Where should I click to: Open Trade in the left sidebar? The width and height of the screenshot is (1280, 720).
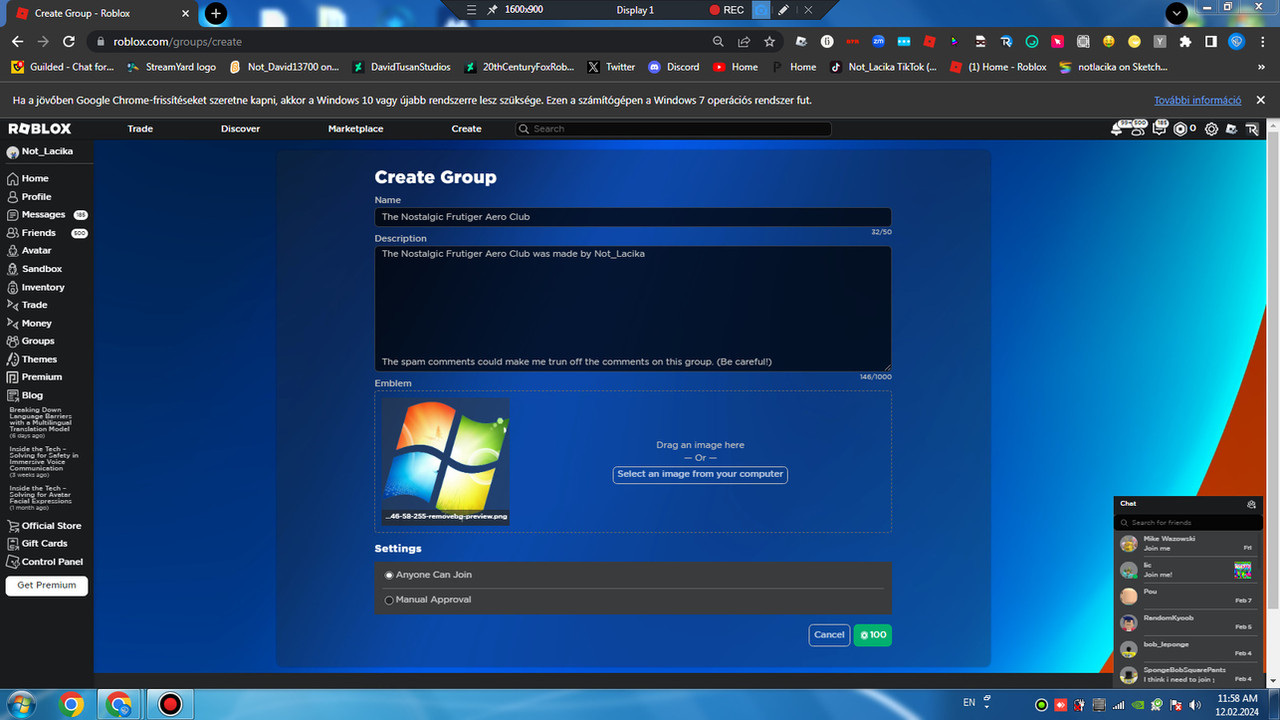click(27, 304)
